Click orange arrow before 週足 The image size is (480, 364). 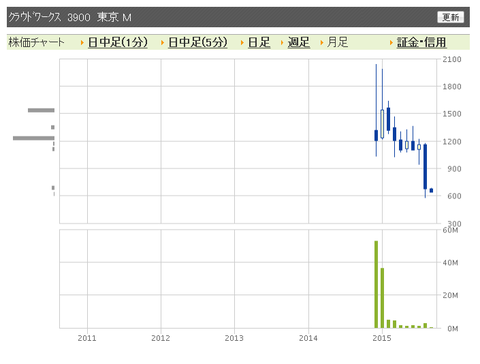[282, 43]
